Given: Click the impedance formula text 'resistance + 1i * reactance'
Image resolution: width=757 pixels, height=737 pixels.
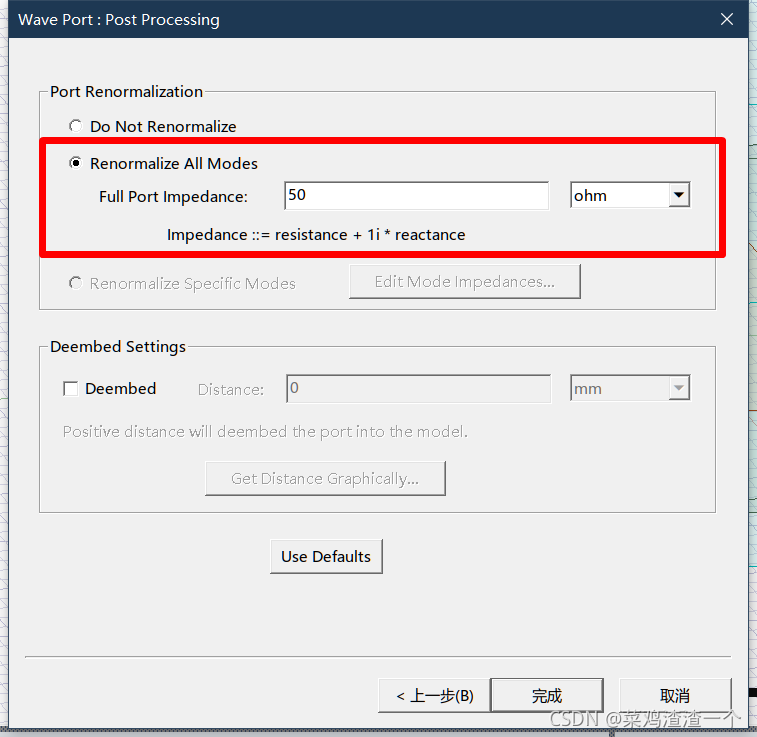Looking at the screenshot, I should [x=370, y=235].
